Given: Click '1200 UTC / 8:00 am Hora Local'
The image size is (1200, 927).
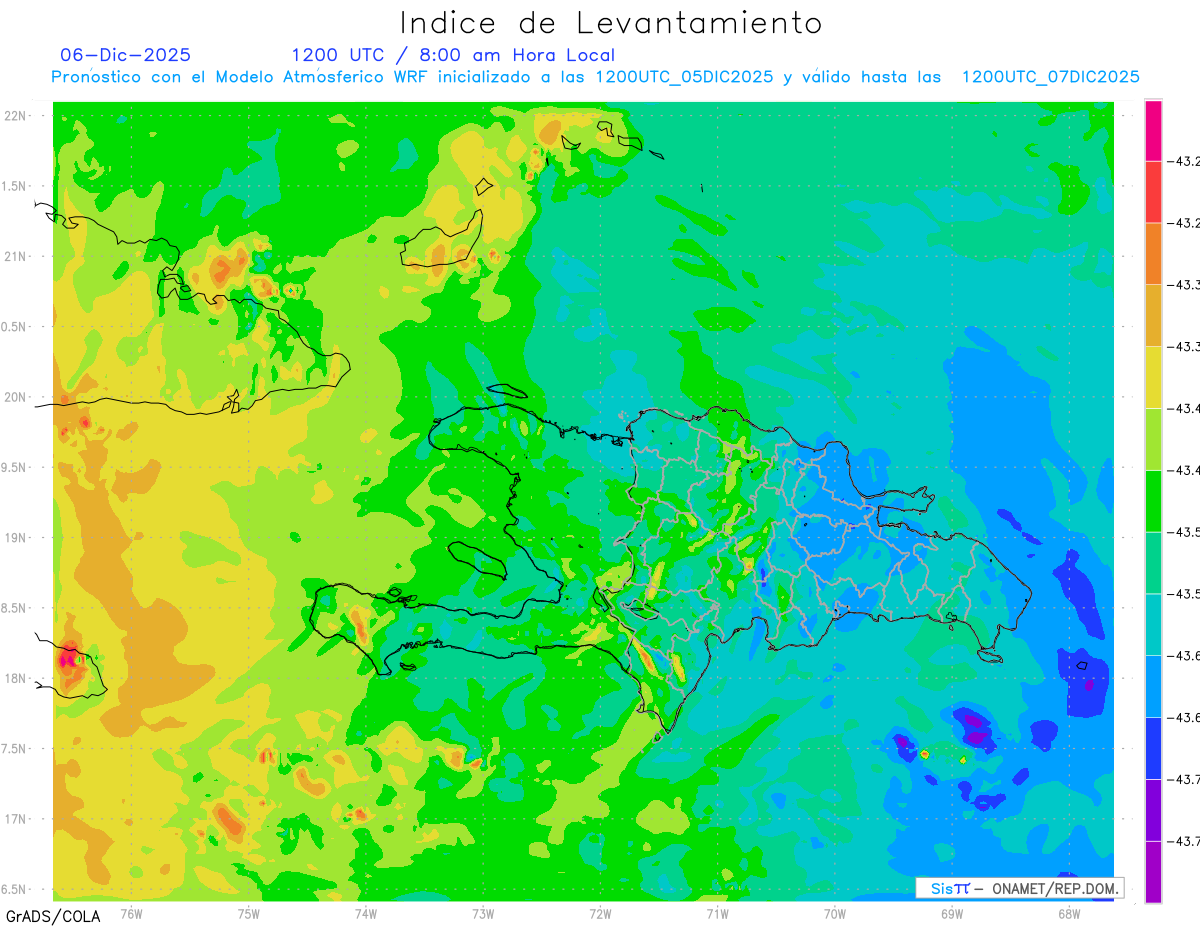Looking at the screenshot, I should (453, 55).
